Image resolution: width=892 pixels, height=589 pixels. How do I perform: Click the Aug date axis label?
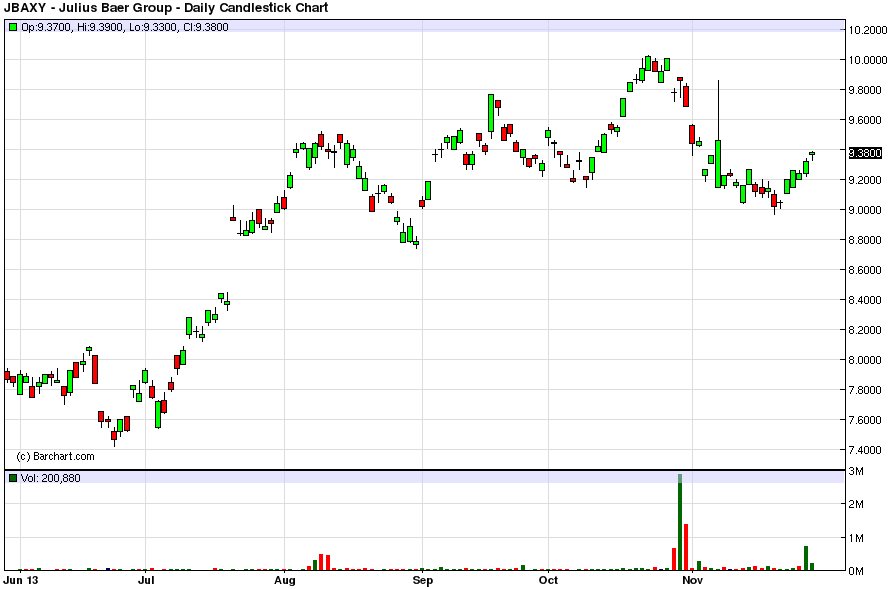[x=284, y=580]
